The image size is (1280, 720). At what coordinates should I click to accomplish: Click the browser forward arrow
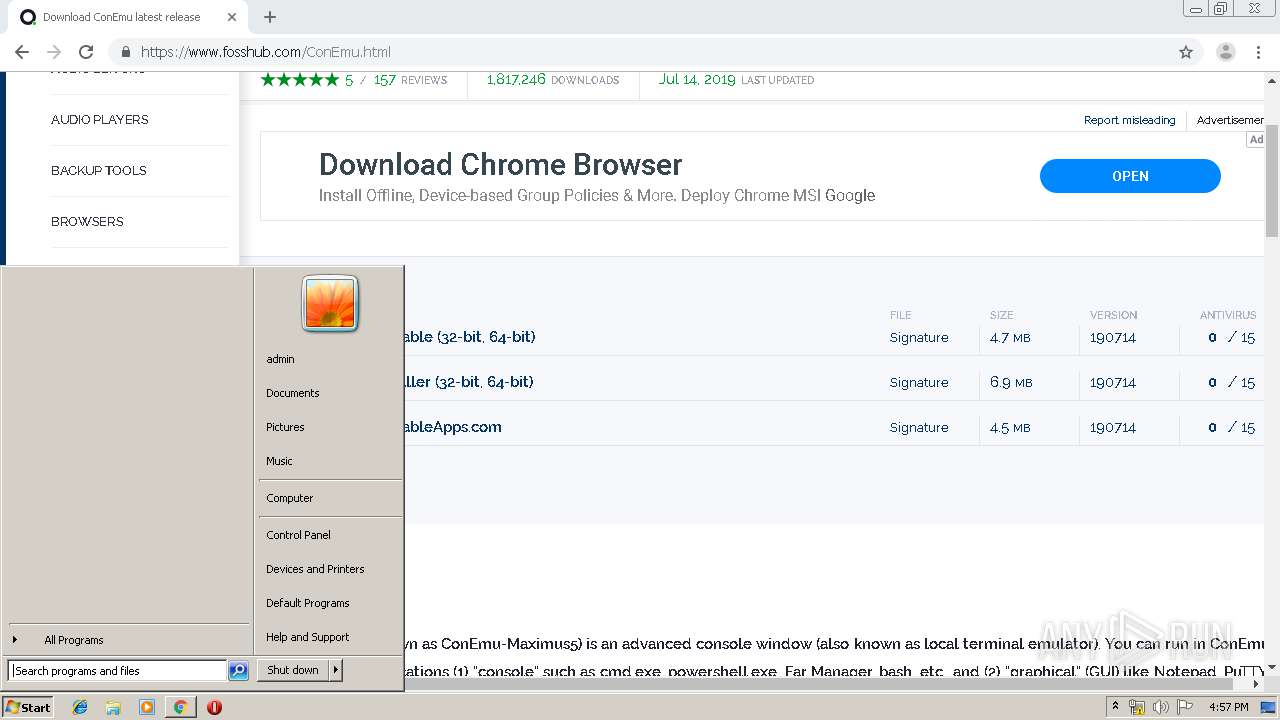[x=54, y=52]
